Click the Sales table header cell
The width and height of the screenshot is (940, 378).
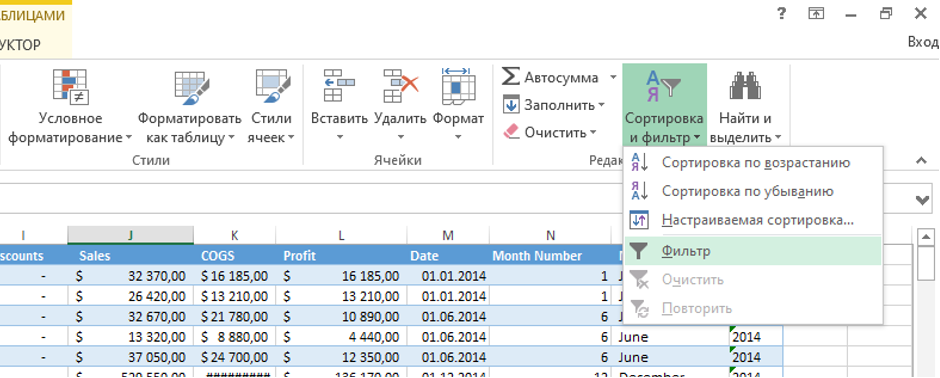[x=130, y=256]
